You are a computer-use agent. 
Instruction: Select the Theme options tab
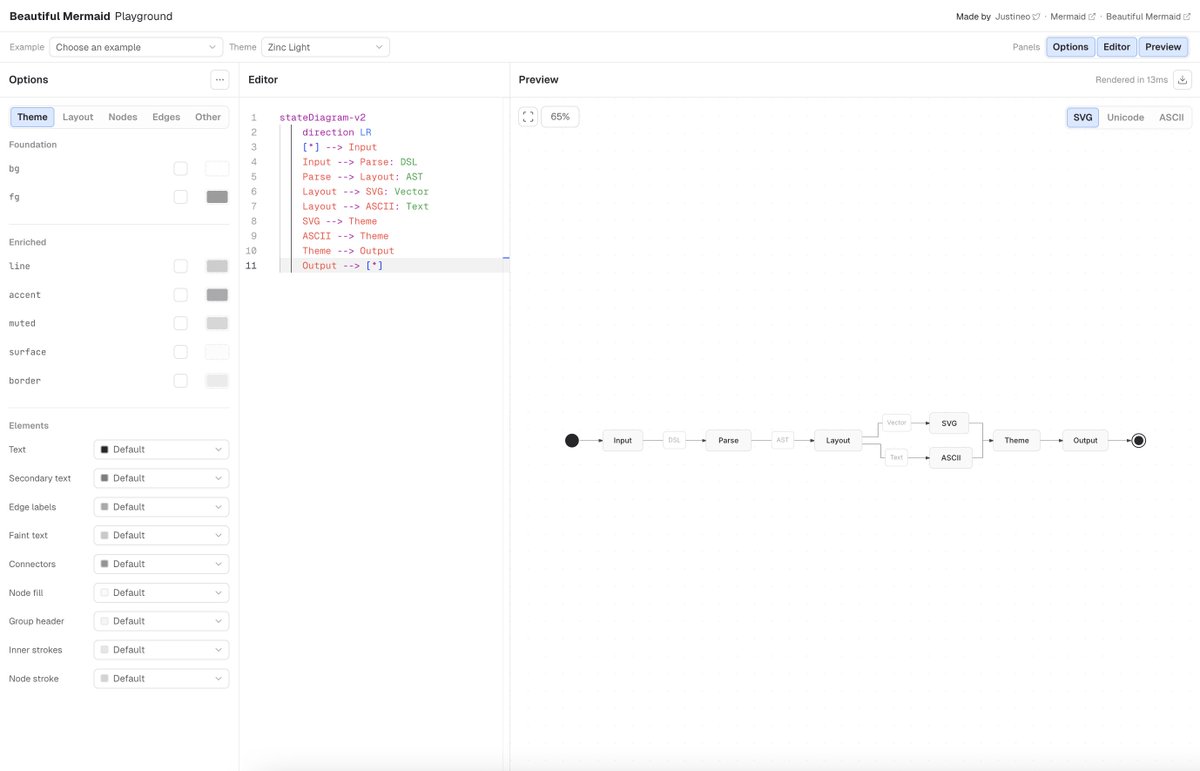click(x=32, y=117)
